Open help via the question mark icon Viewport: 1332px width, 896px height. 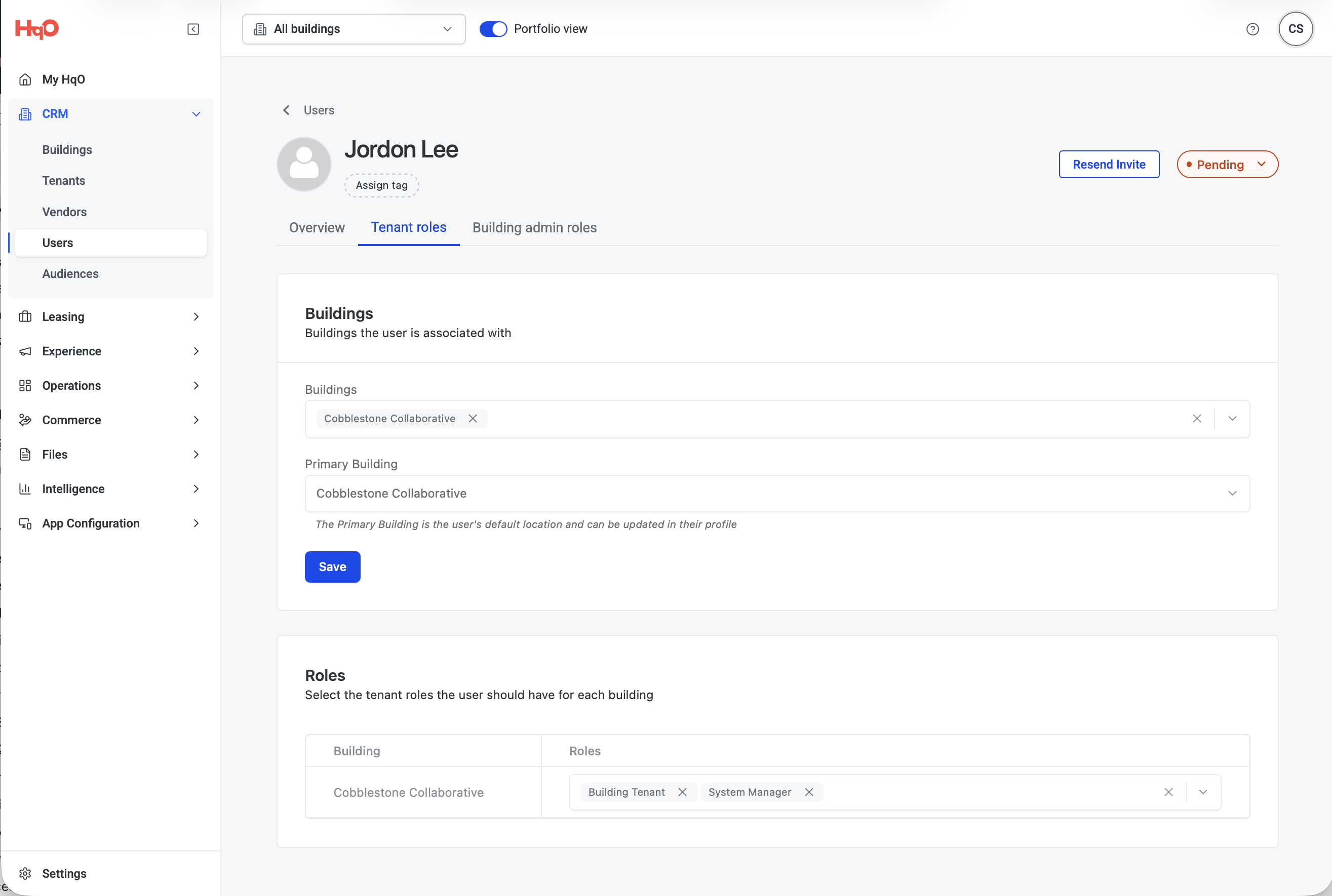click(x=1252, y=29)
